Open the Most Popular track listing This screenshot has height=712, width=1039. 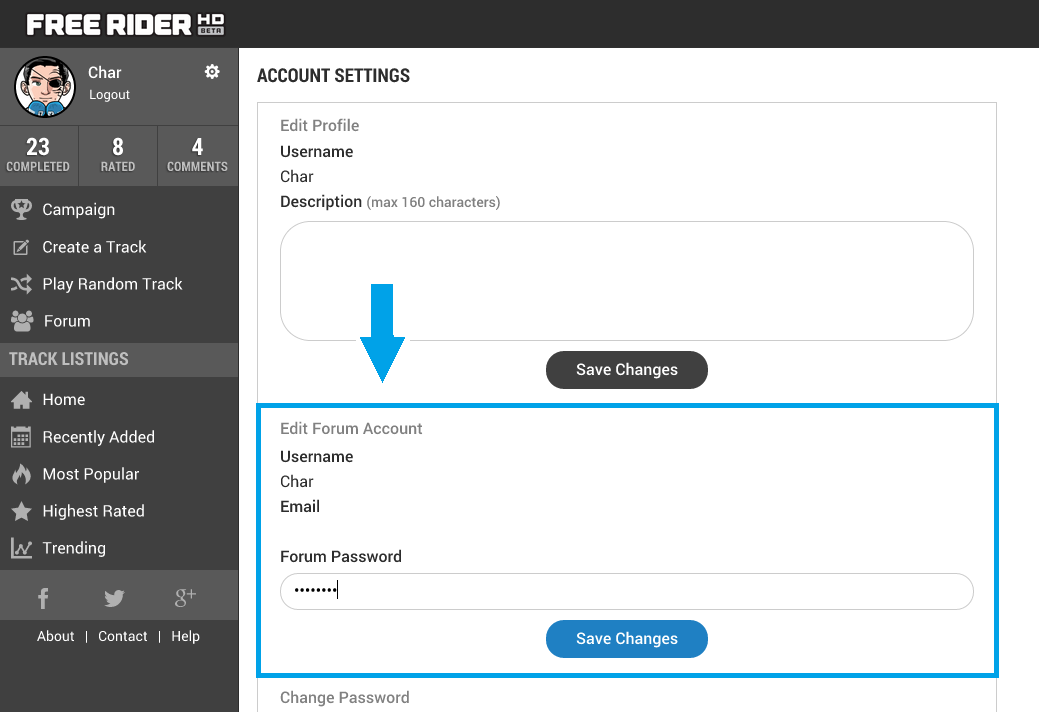click(x=90, y=474)
